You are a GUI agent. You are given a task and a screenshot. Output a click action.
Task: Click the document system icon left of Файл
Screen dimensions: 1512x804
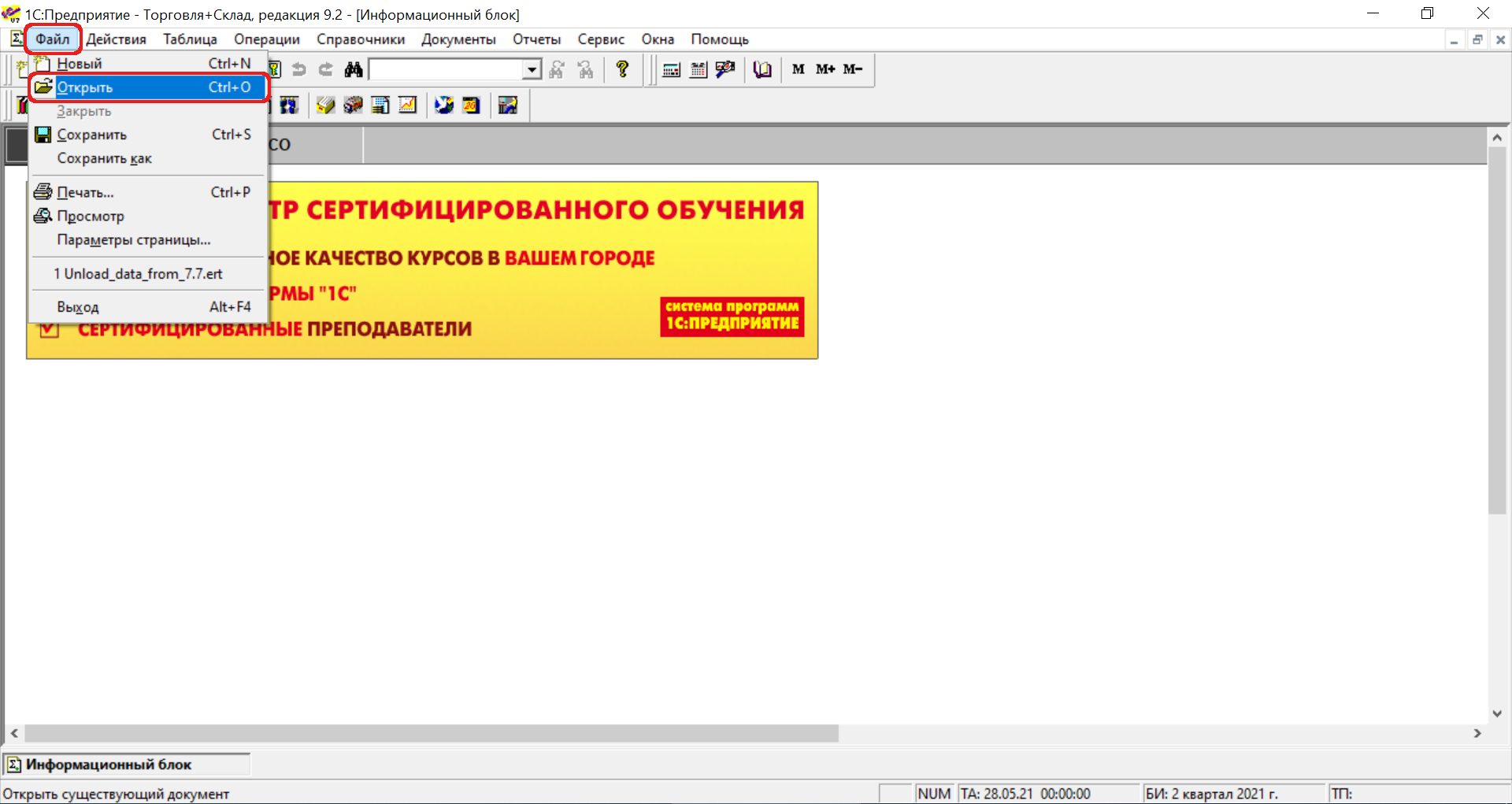17,39
